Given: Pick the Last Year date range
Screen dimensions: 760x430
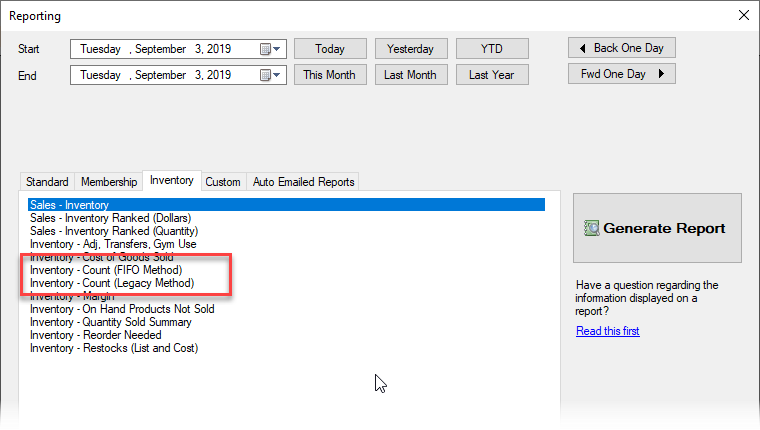Looking at the screenshot, I should click(492, 75).
